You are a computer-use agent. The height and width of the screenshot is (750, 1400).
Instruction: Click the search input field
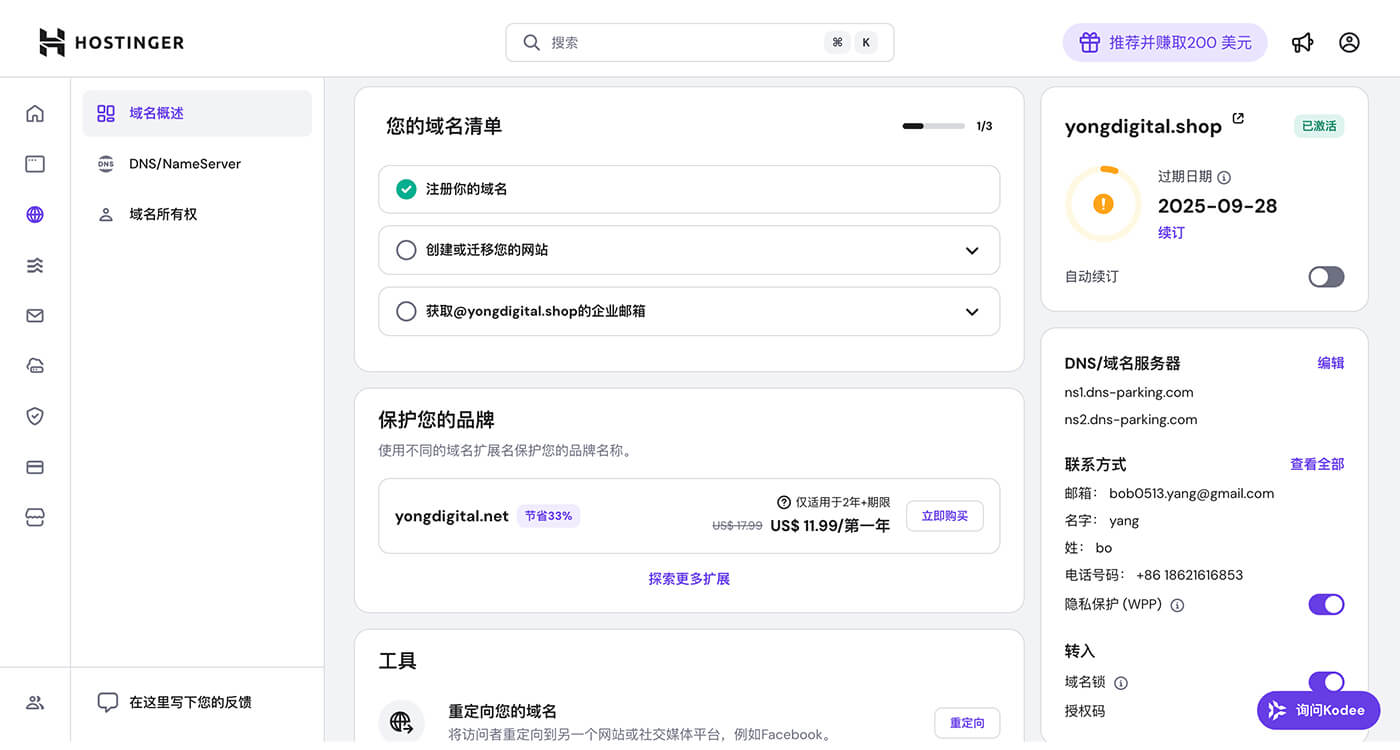click(x=700, y=42)
